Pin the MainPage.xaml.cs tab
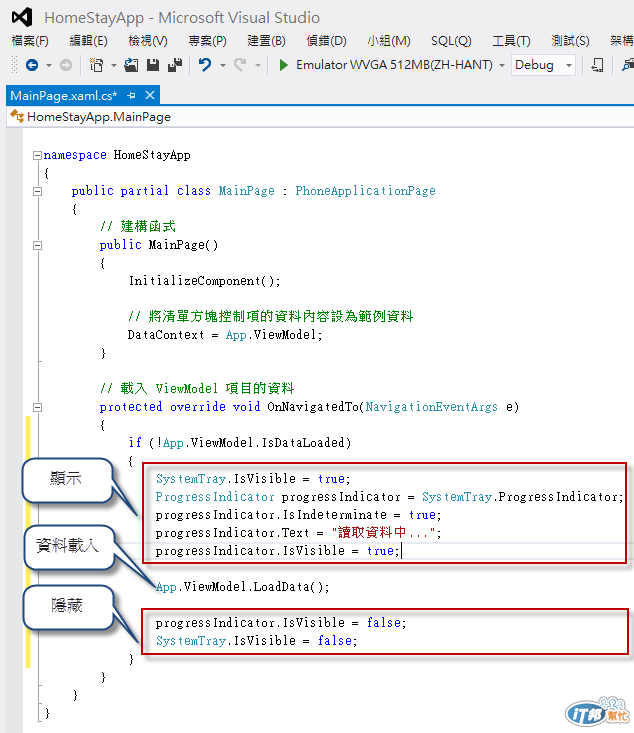 coord(131,95)
